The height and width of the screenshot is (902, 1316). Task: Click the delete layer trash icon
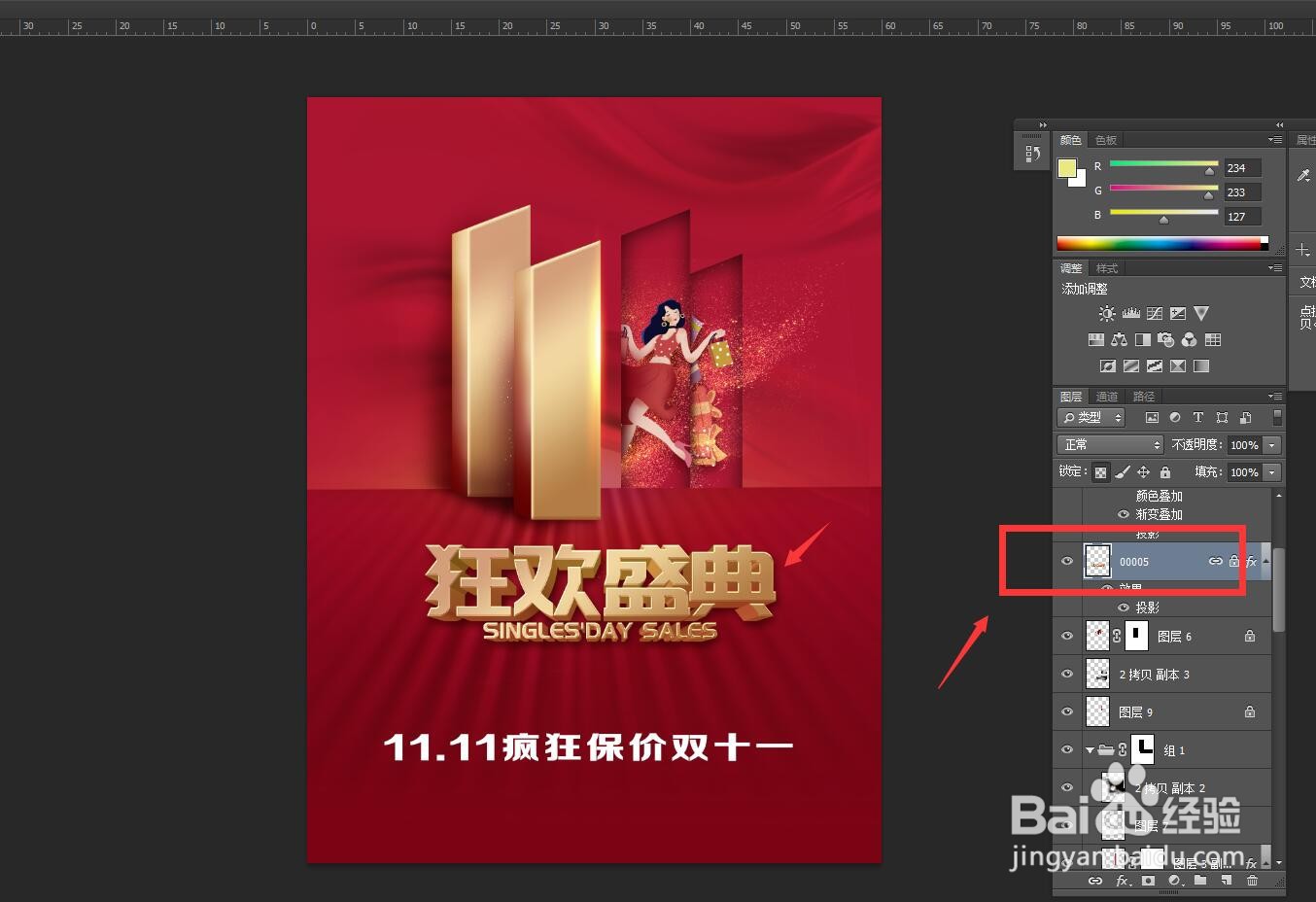(x=1253, y=881)
